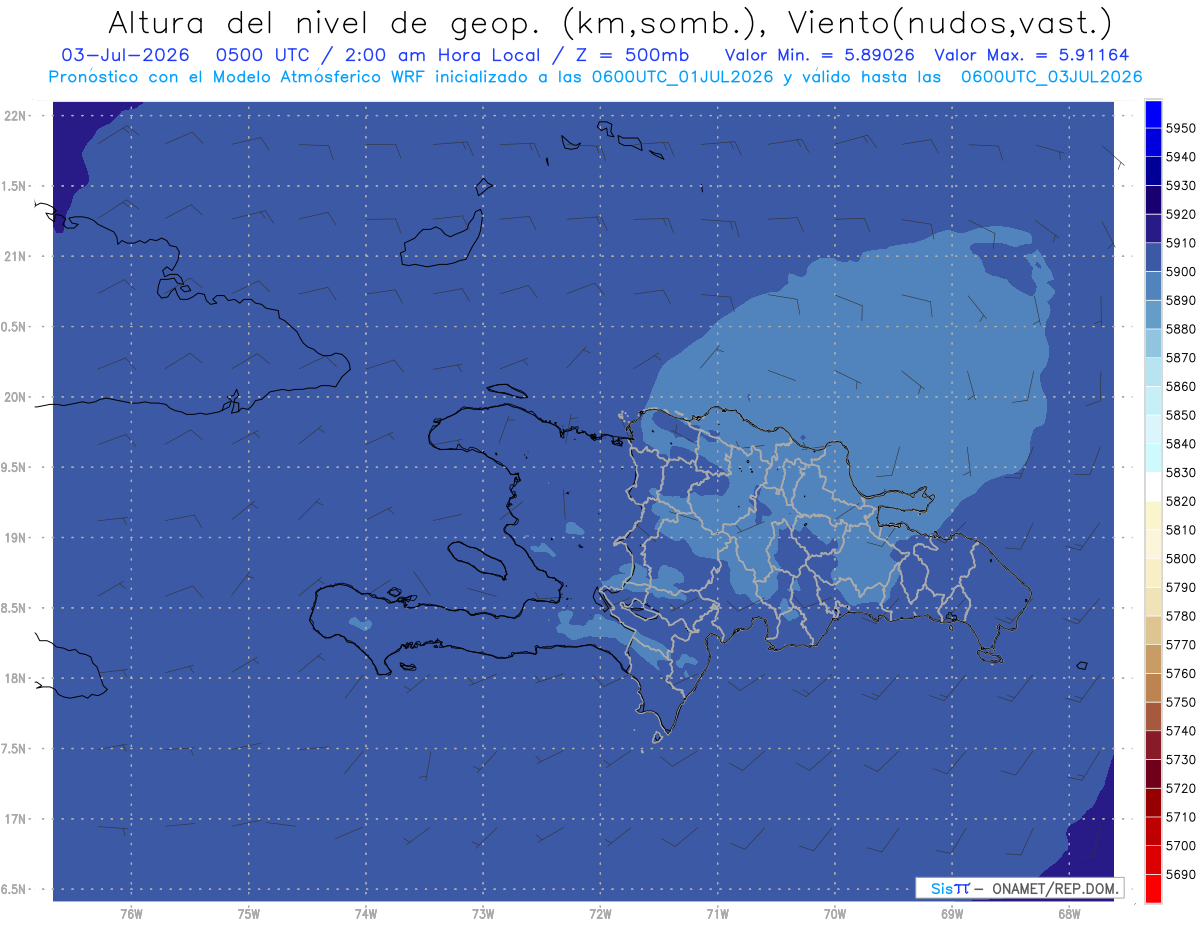Screen dimensions: 1200x927
Task: Click the '76W' longitude label
Action: point(131,913)
